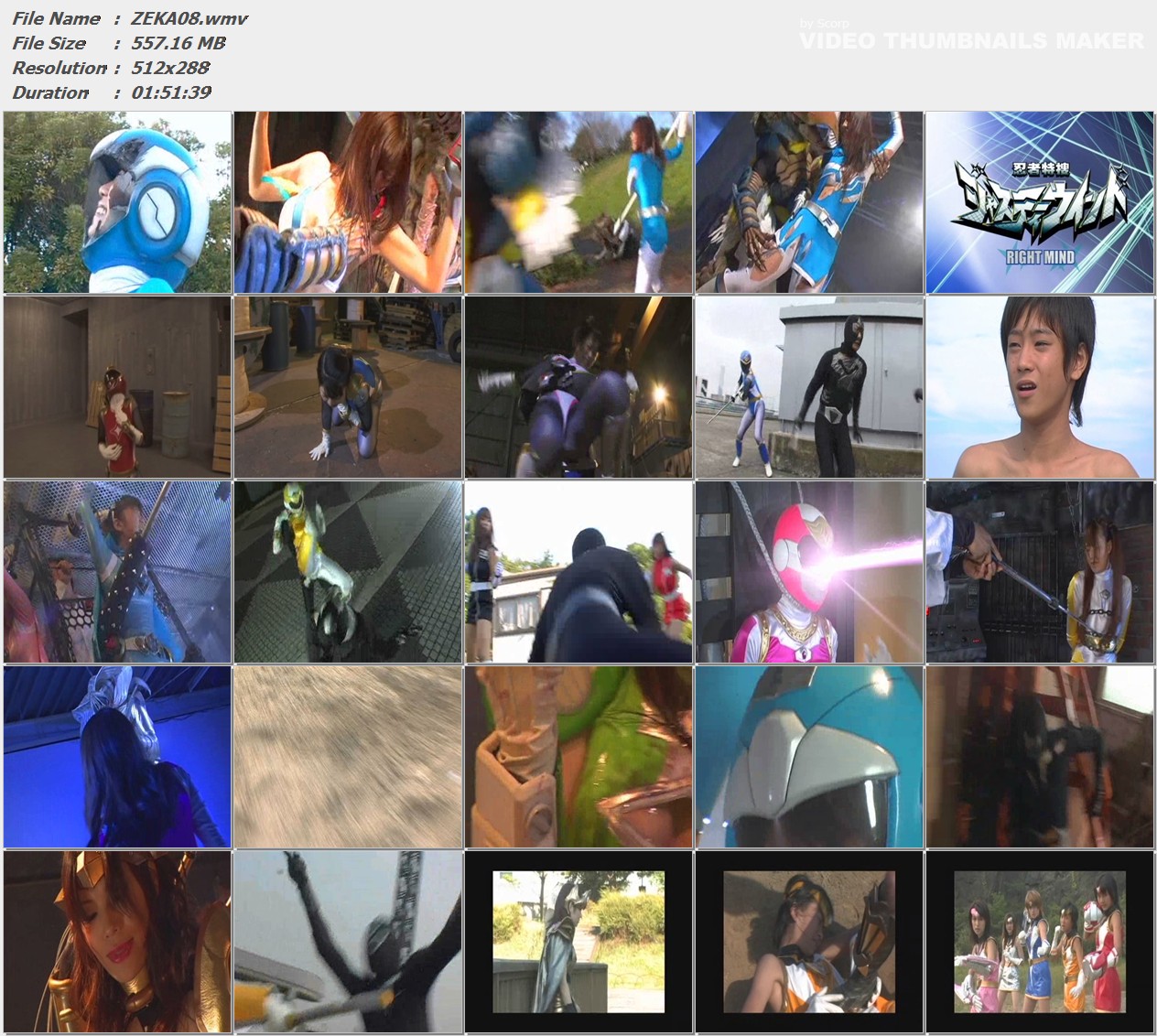The image size is (1157, 1036).
Task: Open thumbnail of red figure in warehouse with barrel
Action: pyautogui.click(x=118, y=387)
